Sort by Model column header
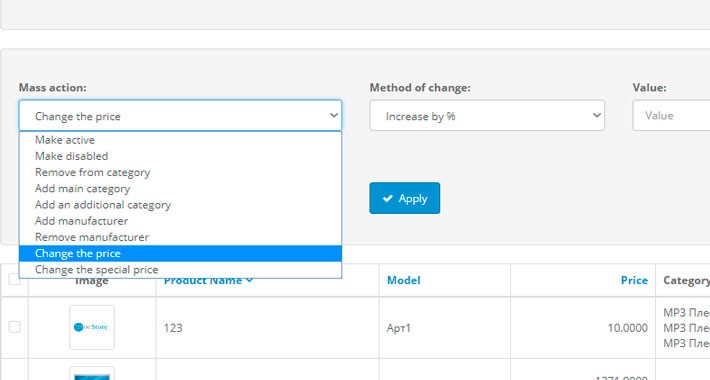This screenshot has height=380, width=710. coord(403,280)
